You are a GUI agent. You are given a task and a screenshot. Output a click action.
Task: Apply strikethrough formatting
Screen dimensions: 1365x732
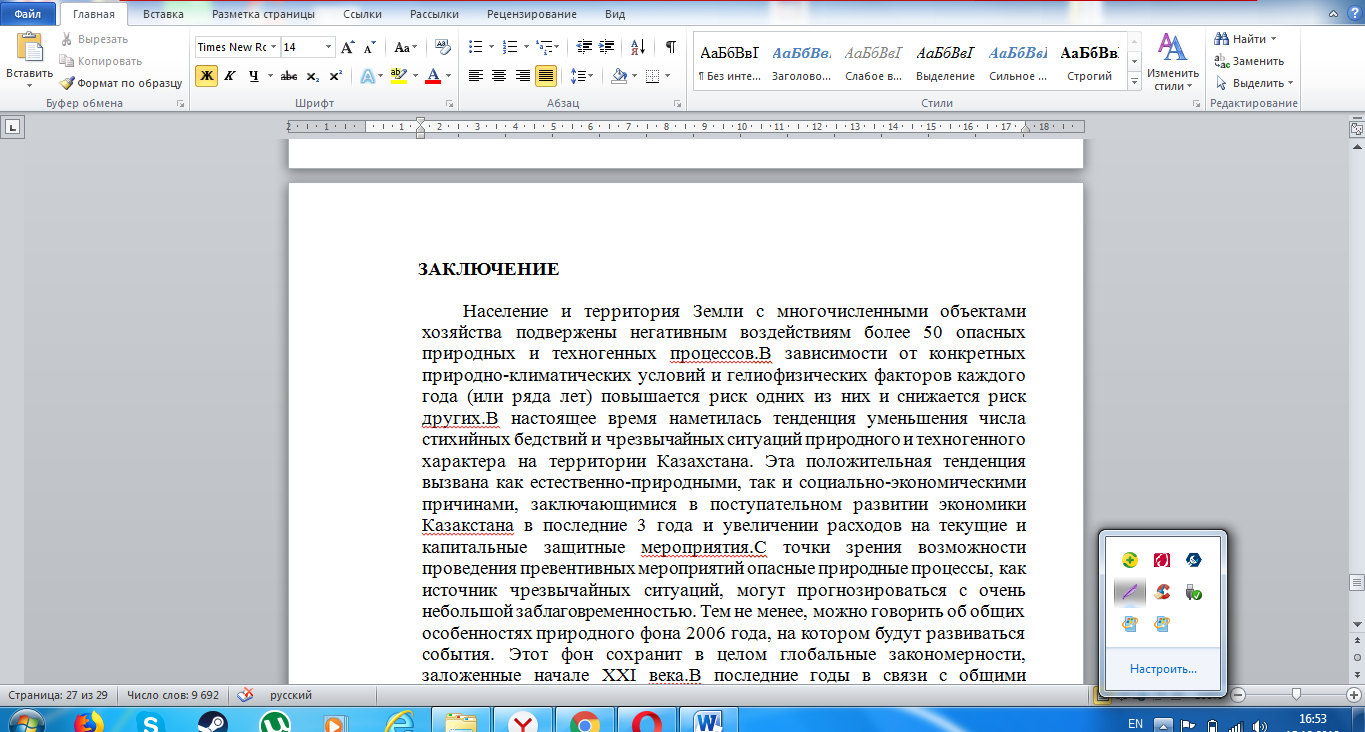click(x=289, y=76)
